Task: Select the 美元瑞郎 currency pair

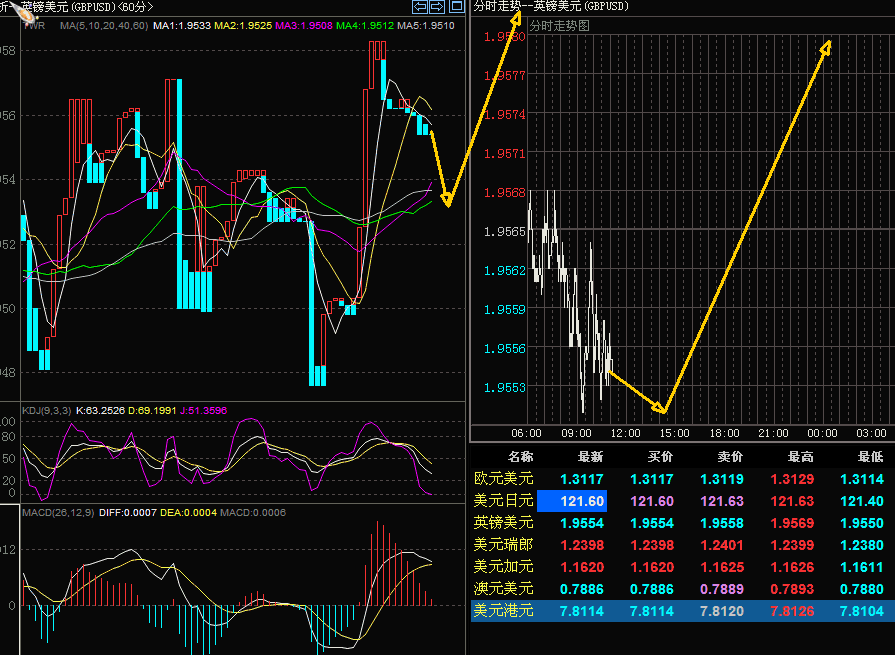Action: [x=503, y=545]
